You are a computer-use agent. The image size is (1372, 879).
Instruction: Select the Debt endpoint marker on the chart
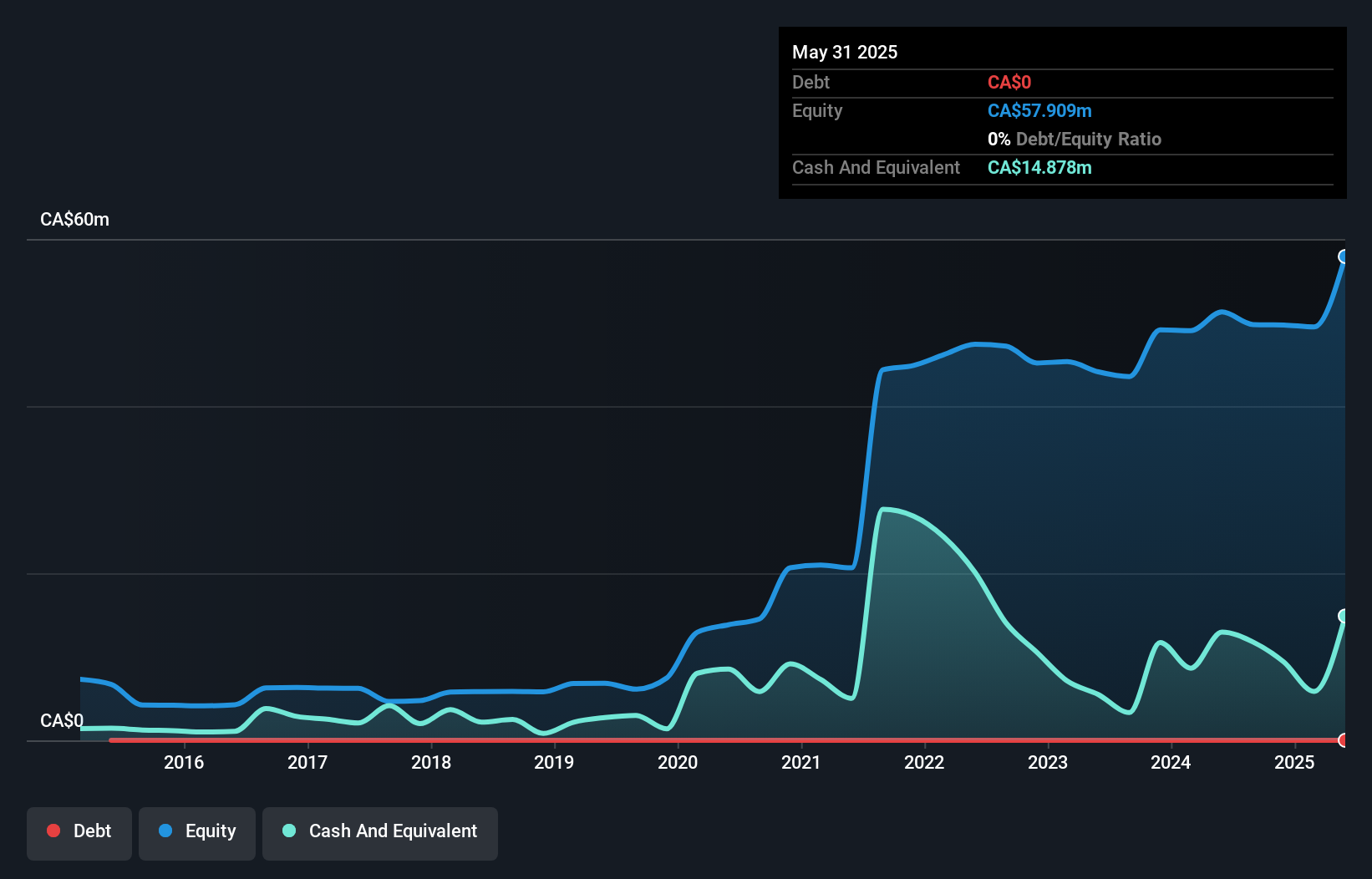click(1344, 740)
